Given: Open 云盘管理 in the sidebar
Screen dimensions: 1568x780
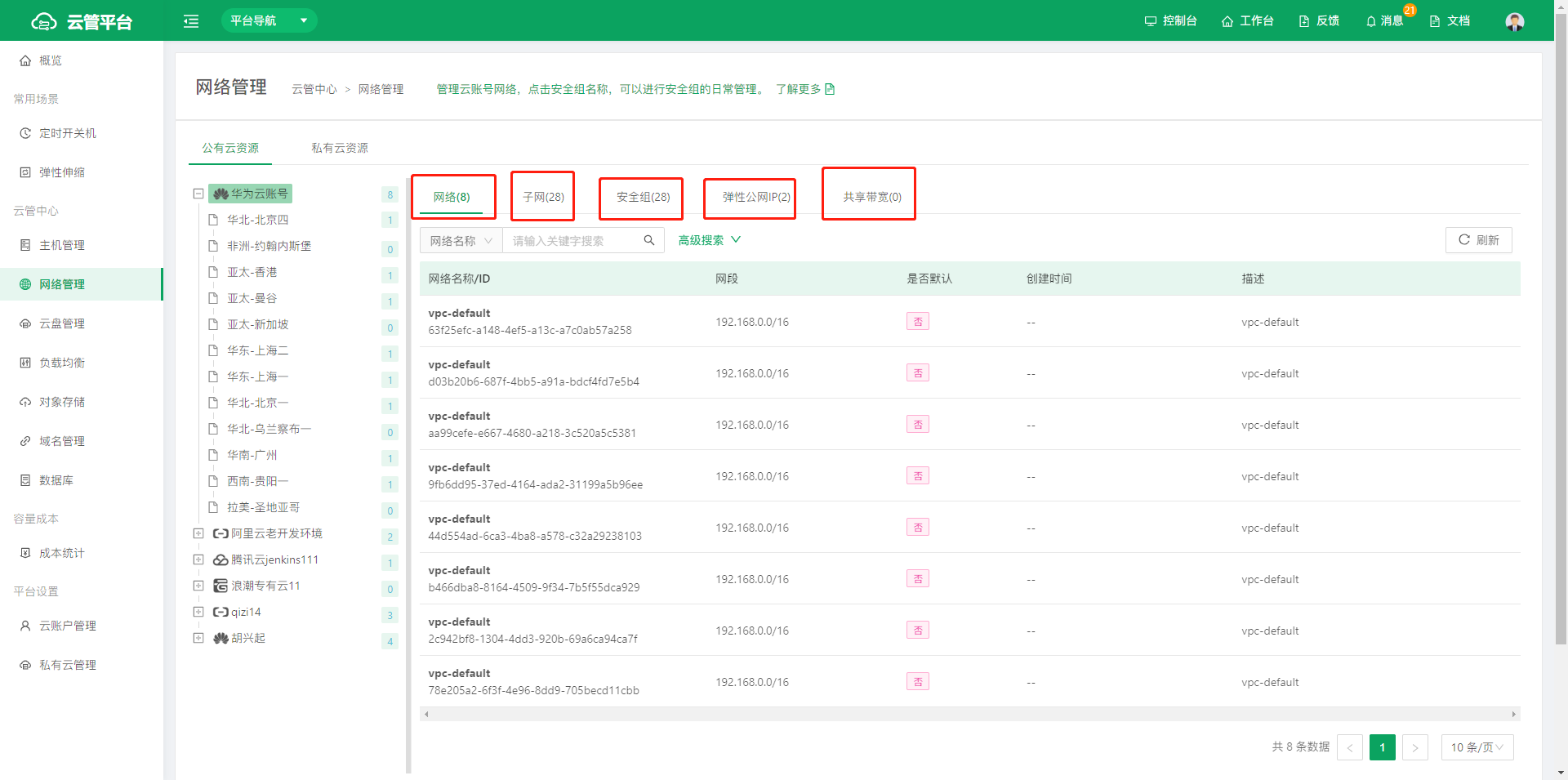Looking at the screenshot, I should coord(82,323).
